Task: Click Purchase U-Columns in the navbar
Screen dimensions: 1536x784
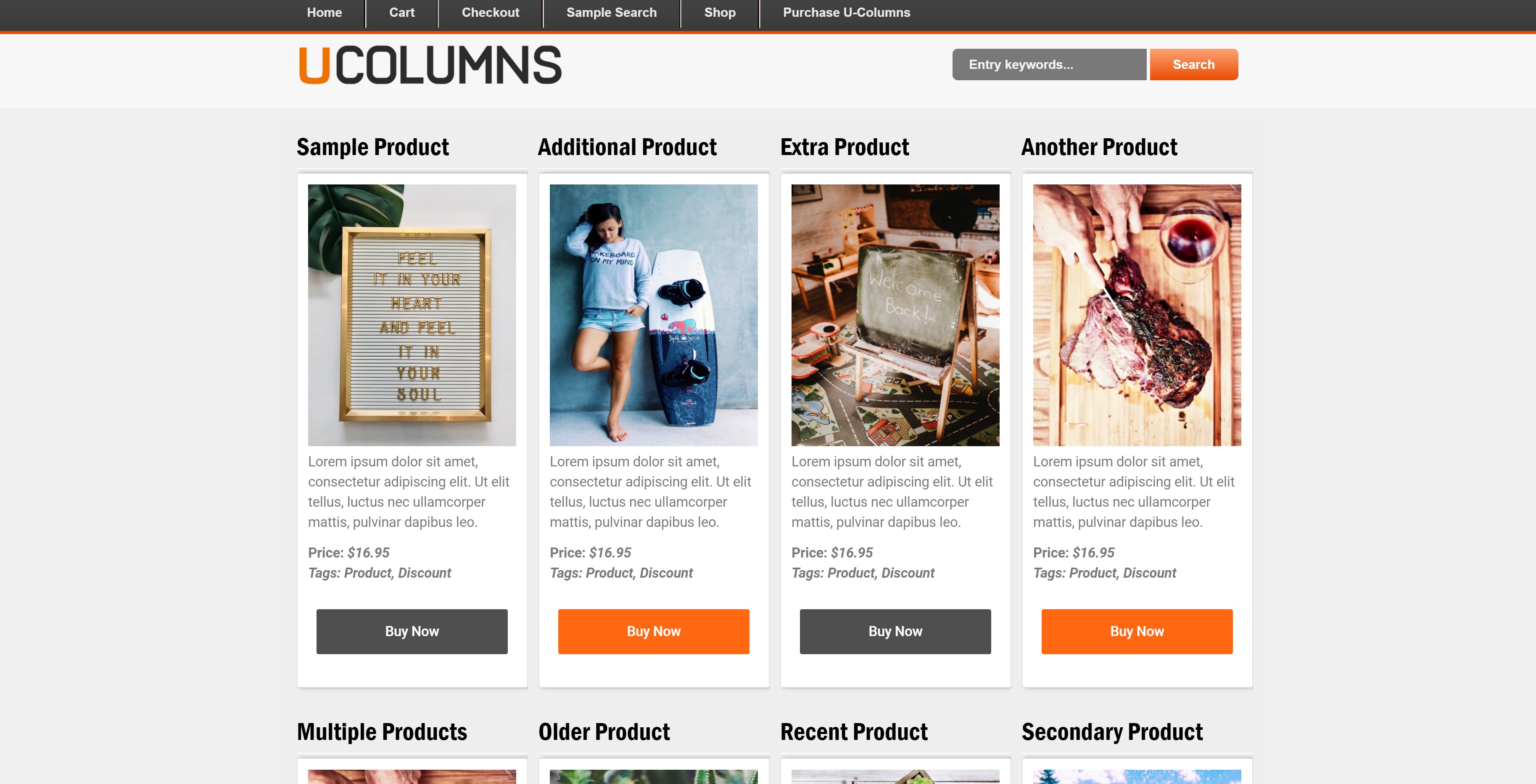Action: click(x=846, y=13)
